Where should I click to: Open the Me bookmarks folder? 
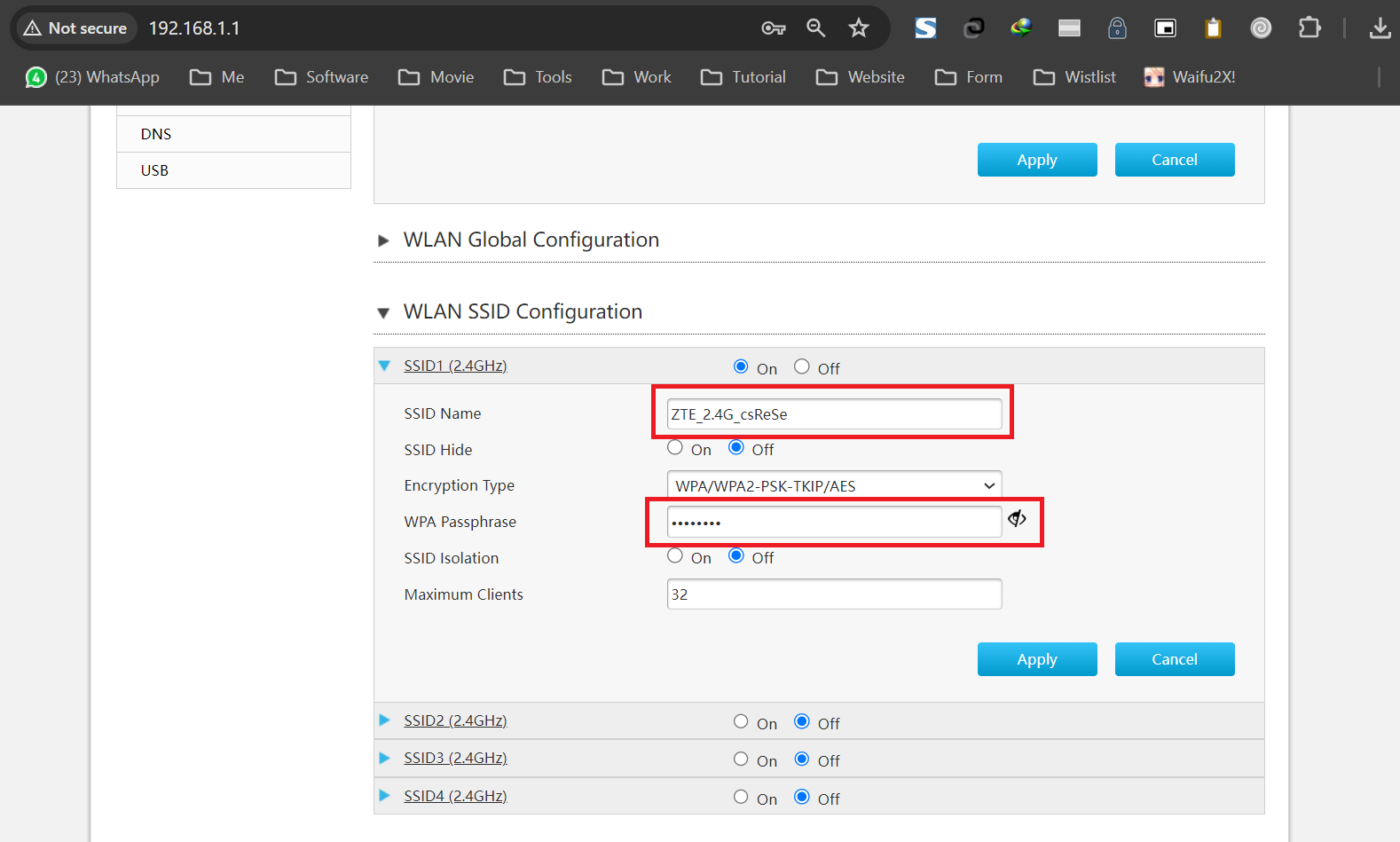point(217,77)
